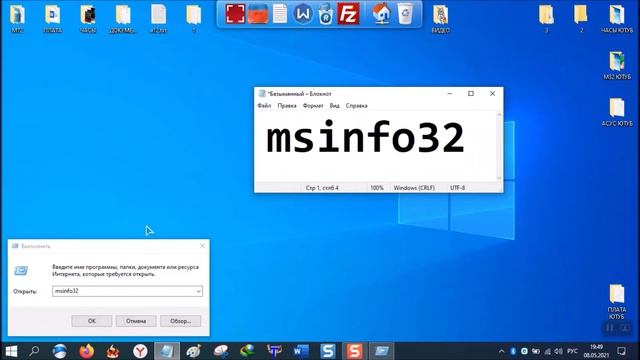Open the orange icon in the top dock

click(x=258, y=13)
